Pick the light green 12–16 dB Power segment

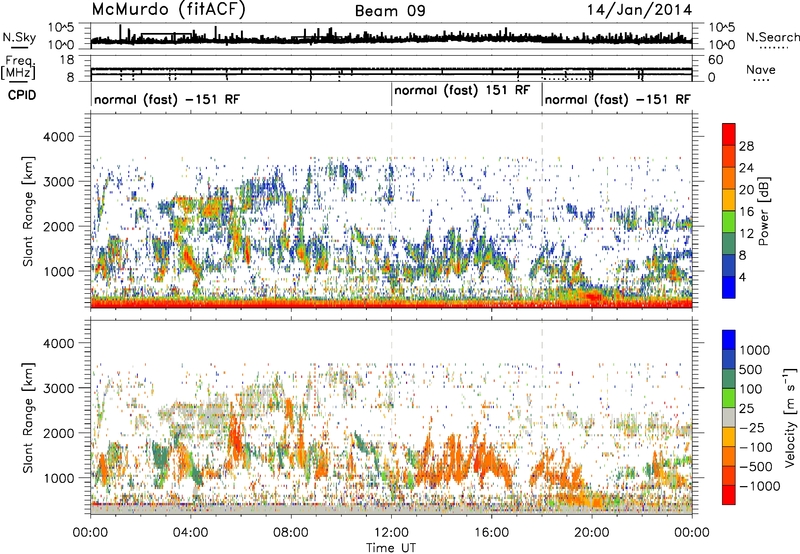tap(729, 222)
